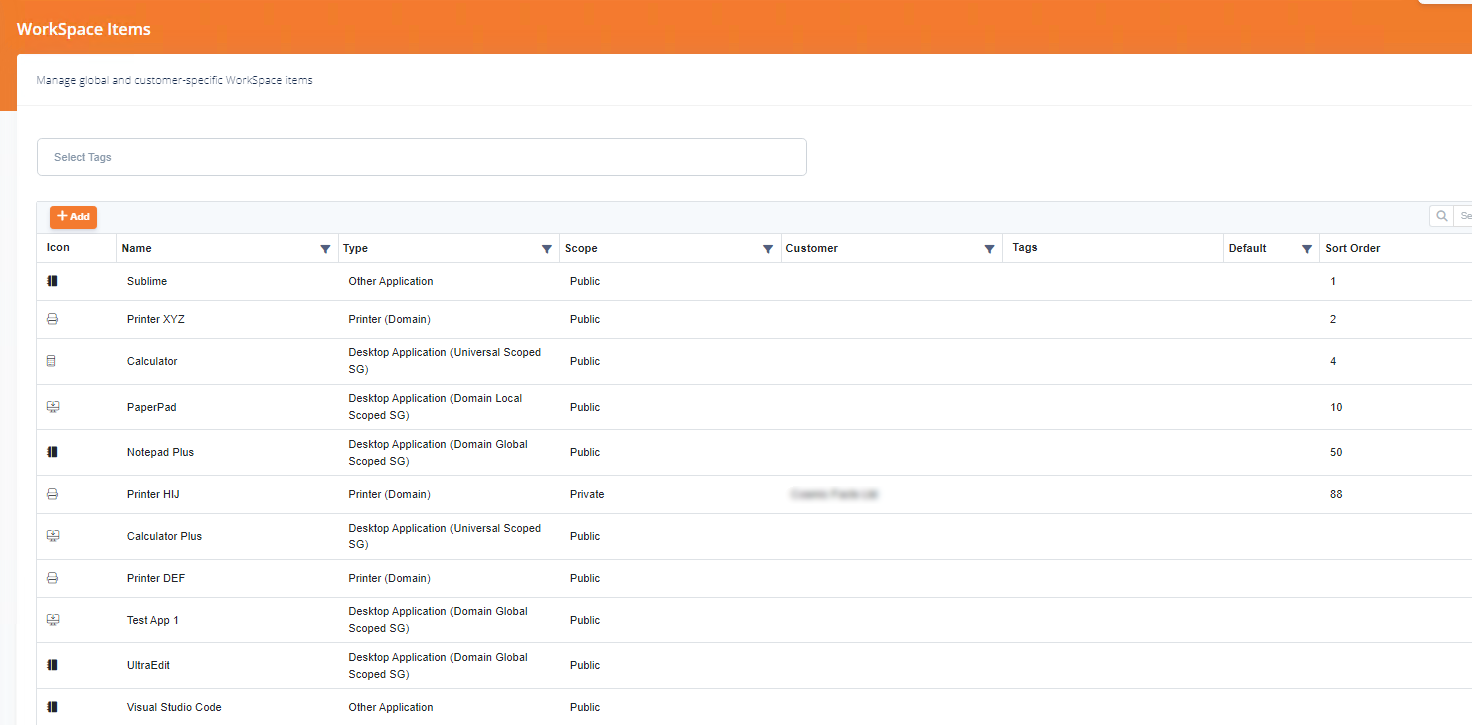Click sort order value 88

click(x=1336, y=494)
